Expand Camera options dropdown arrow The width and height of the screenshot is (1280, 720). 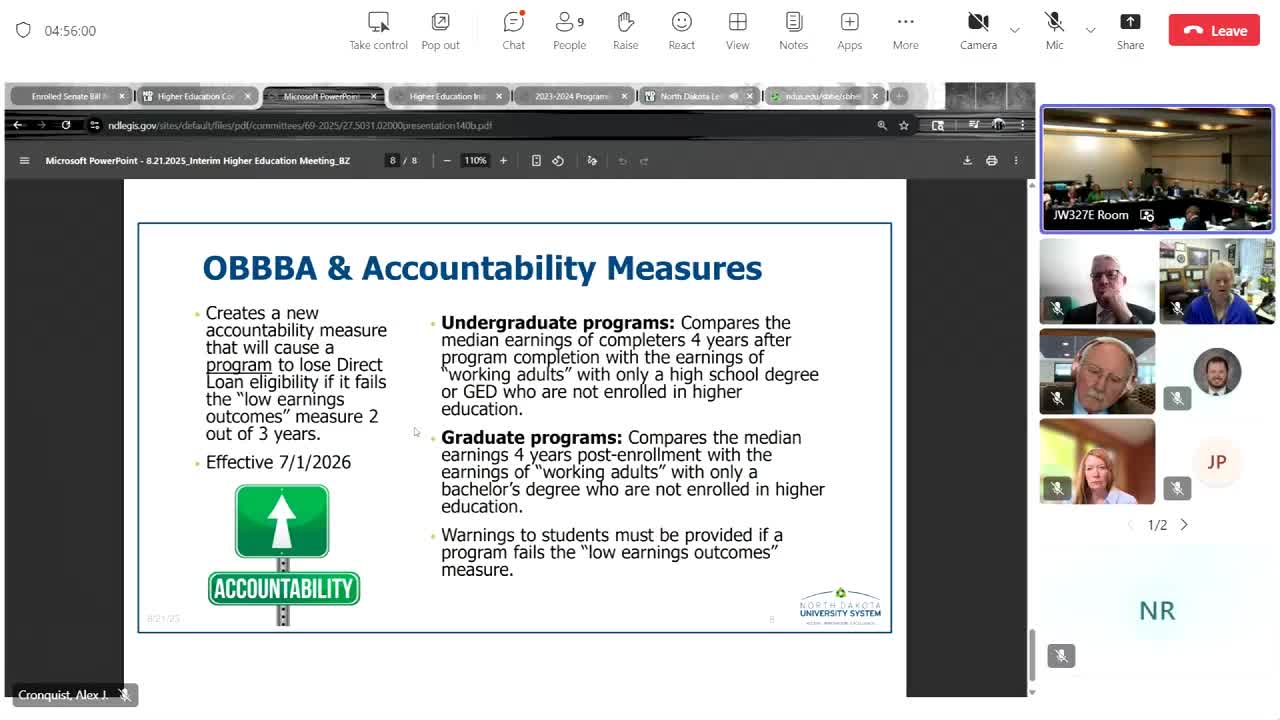point(1014,31)
